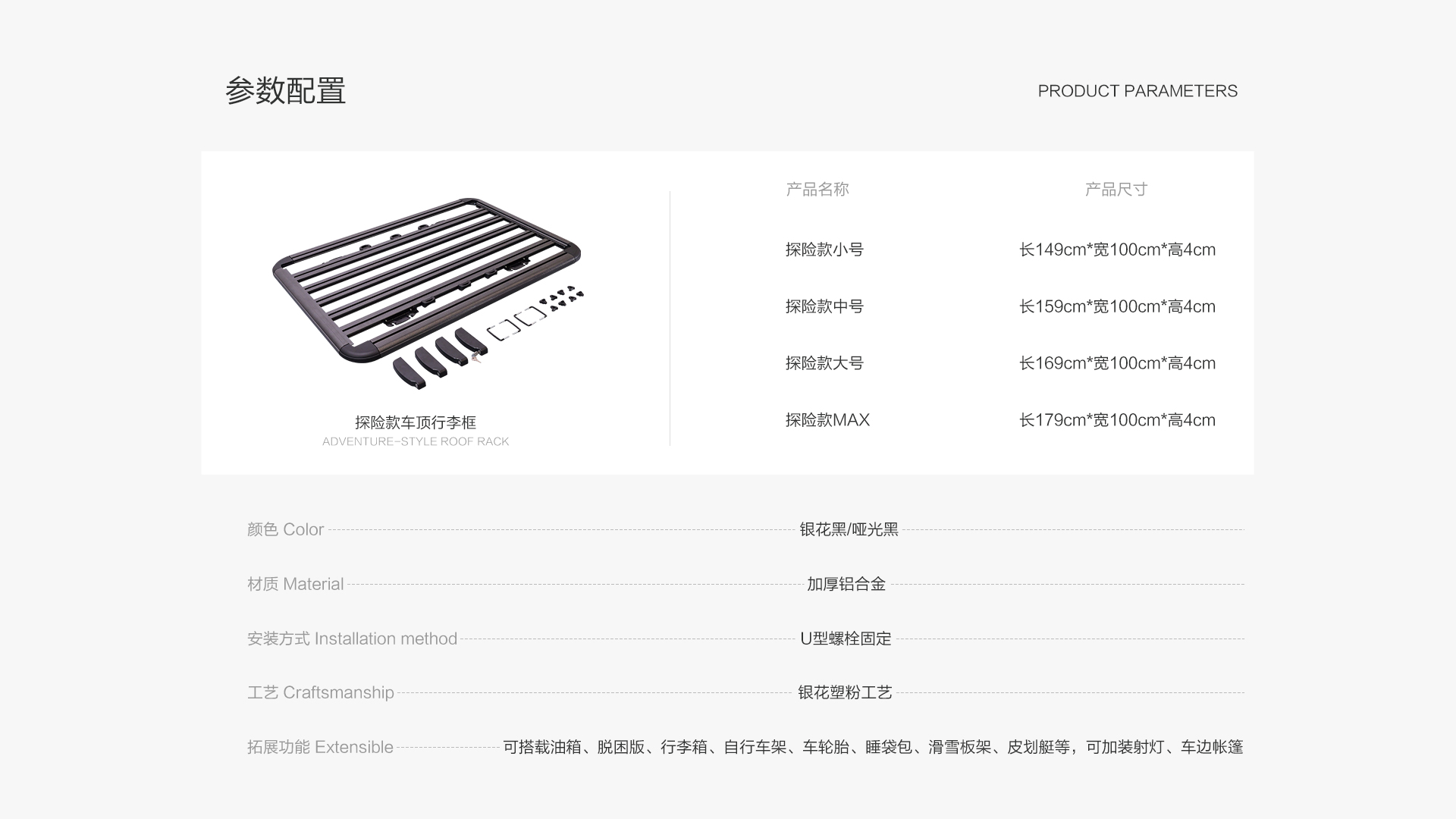Click the 参数配置 heading

(285, 91)
